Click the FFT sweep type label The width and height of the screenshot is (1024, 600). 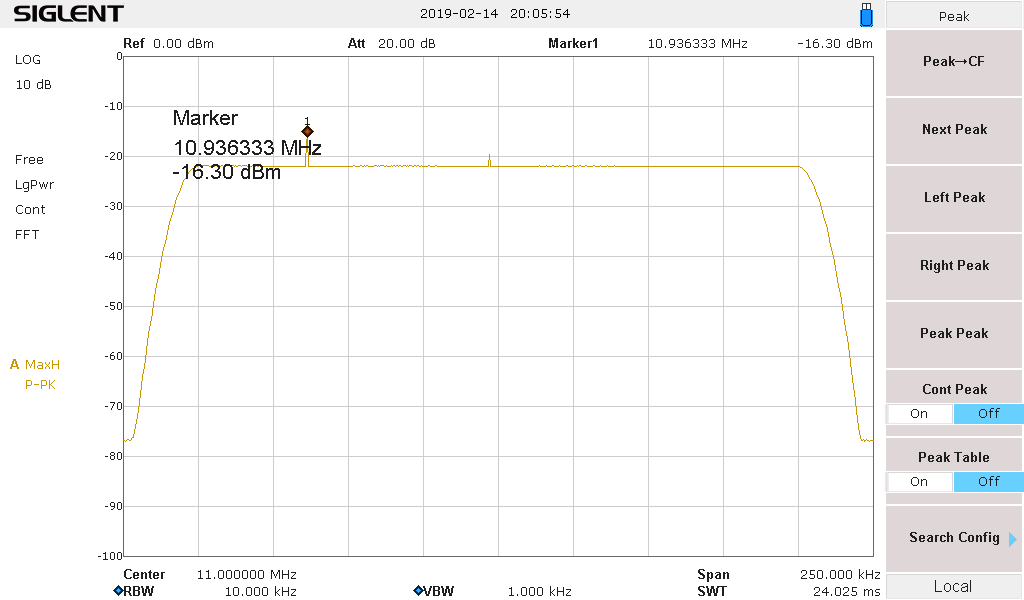click(x=27, y=234)
